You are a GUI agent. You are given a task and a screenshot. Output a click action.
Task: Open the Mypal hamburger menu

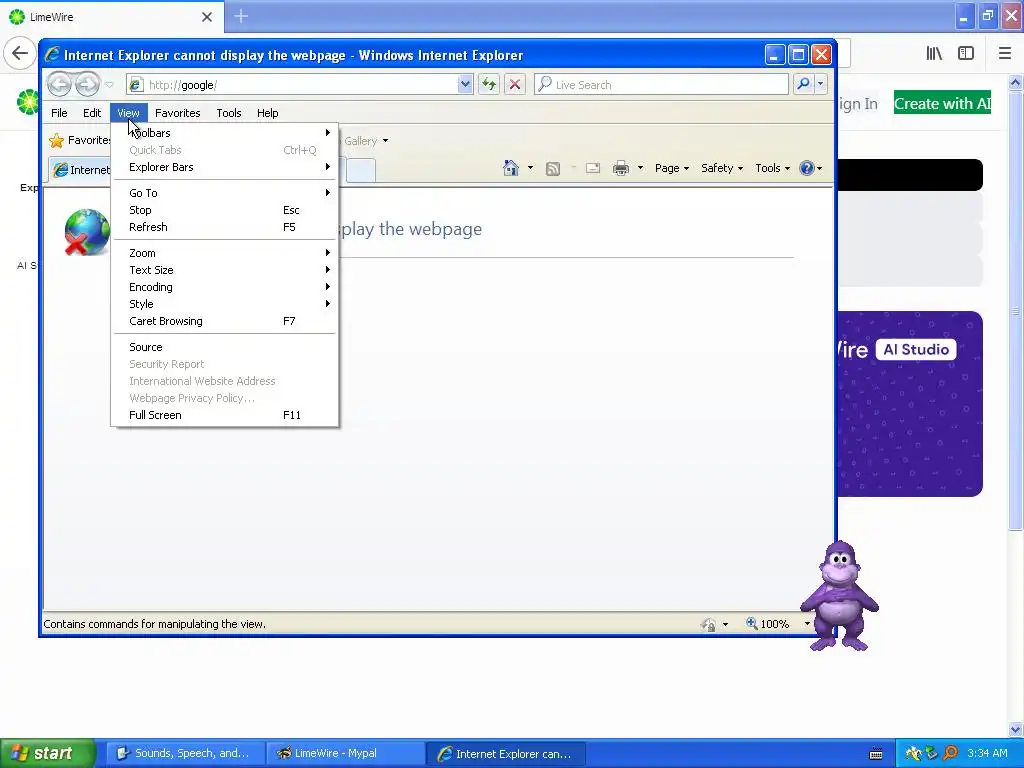pos(1005,54)
